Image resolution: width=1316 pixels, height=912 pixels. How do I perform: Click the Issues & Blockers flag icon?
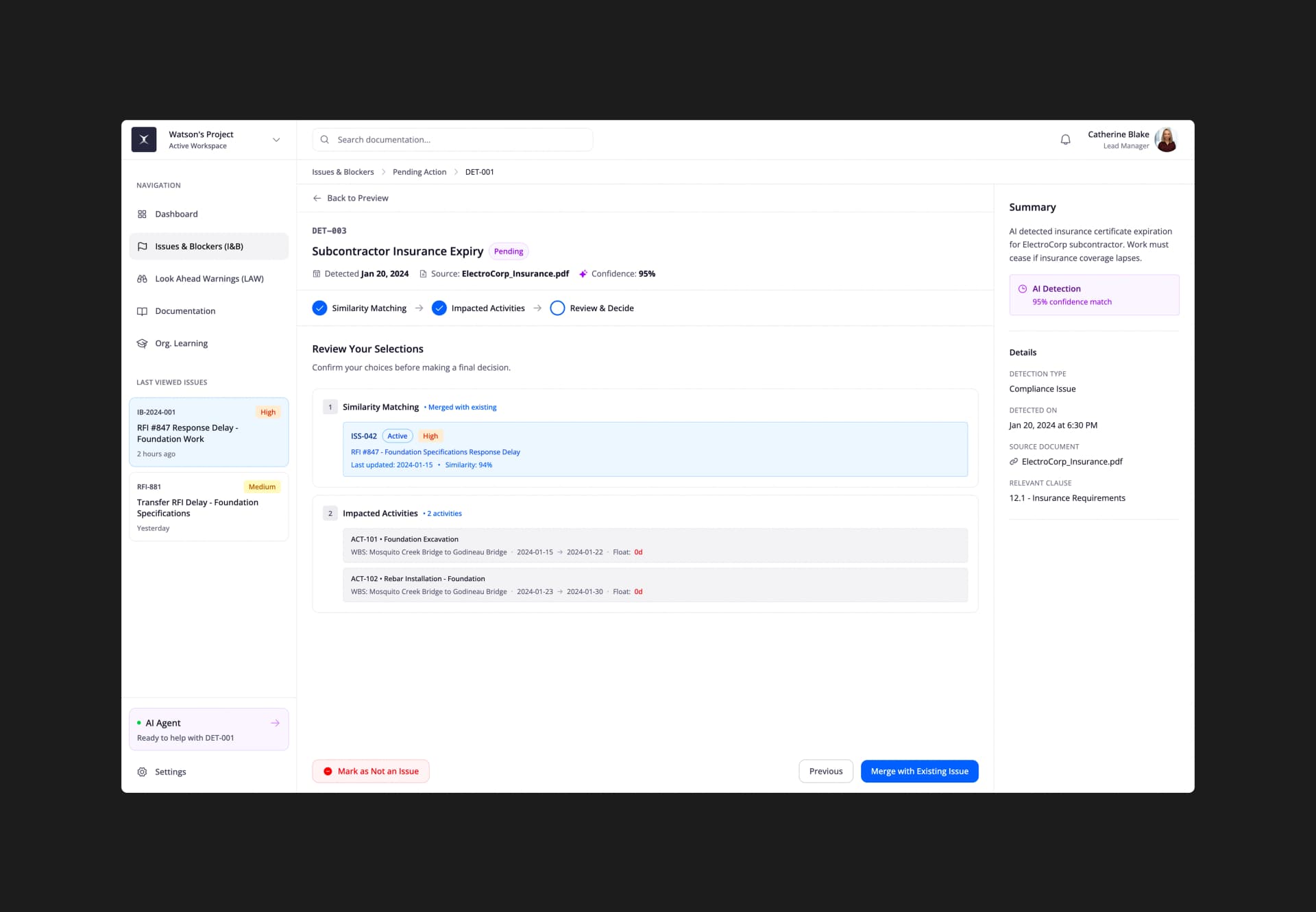tap(142, 247)
